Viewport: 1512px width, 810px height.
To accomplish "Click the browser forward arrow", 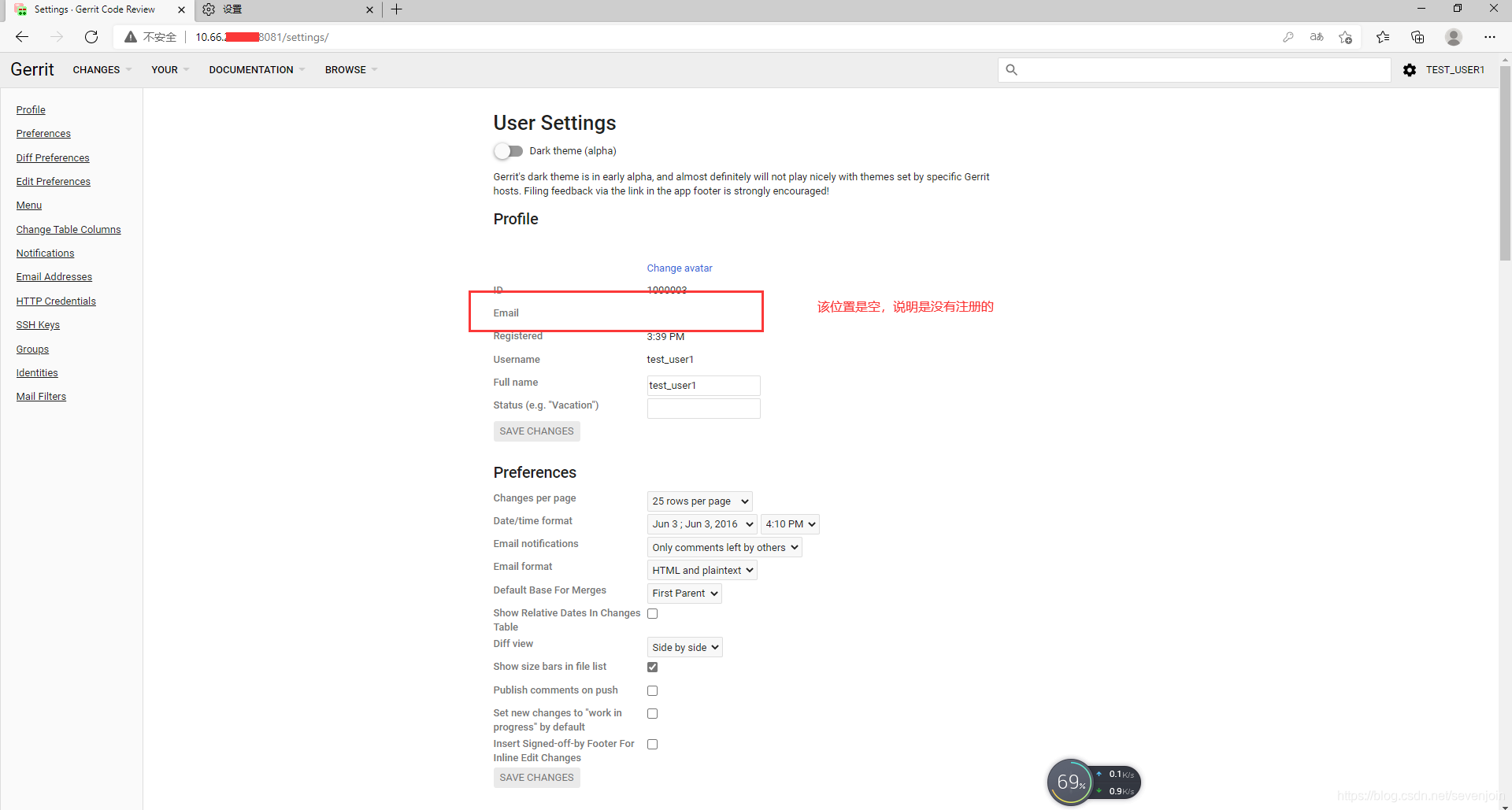I will pyautogui.click(x=57, y=37).
